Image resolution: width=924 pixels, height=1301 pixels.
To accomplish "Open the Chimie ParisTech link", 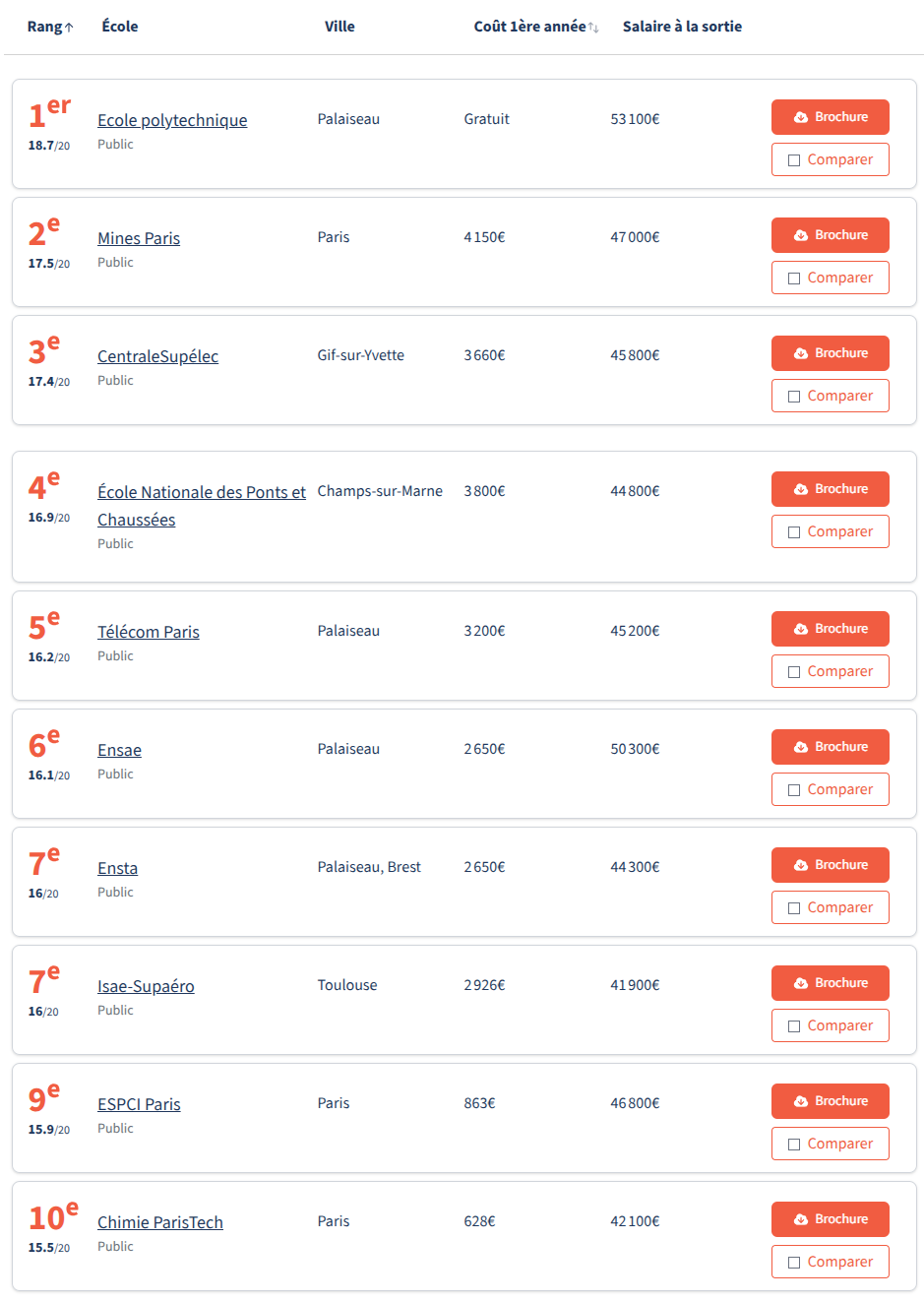I will [160, 1222].
